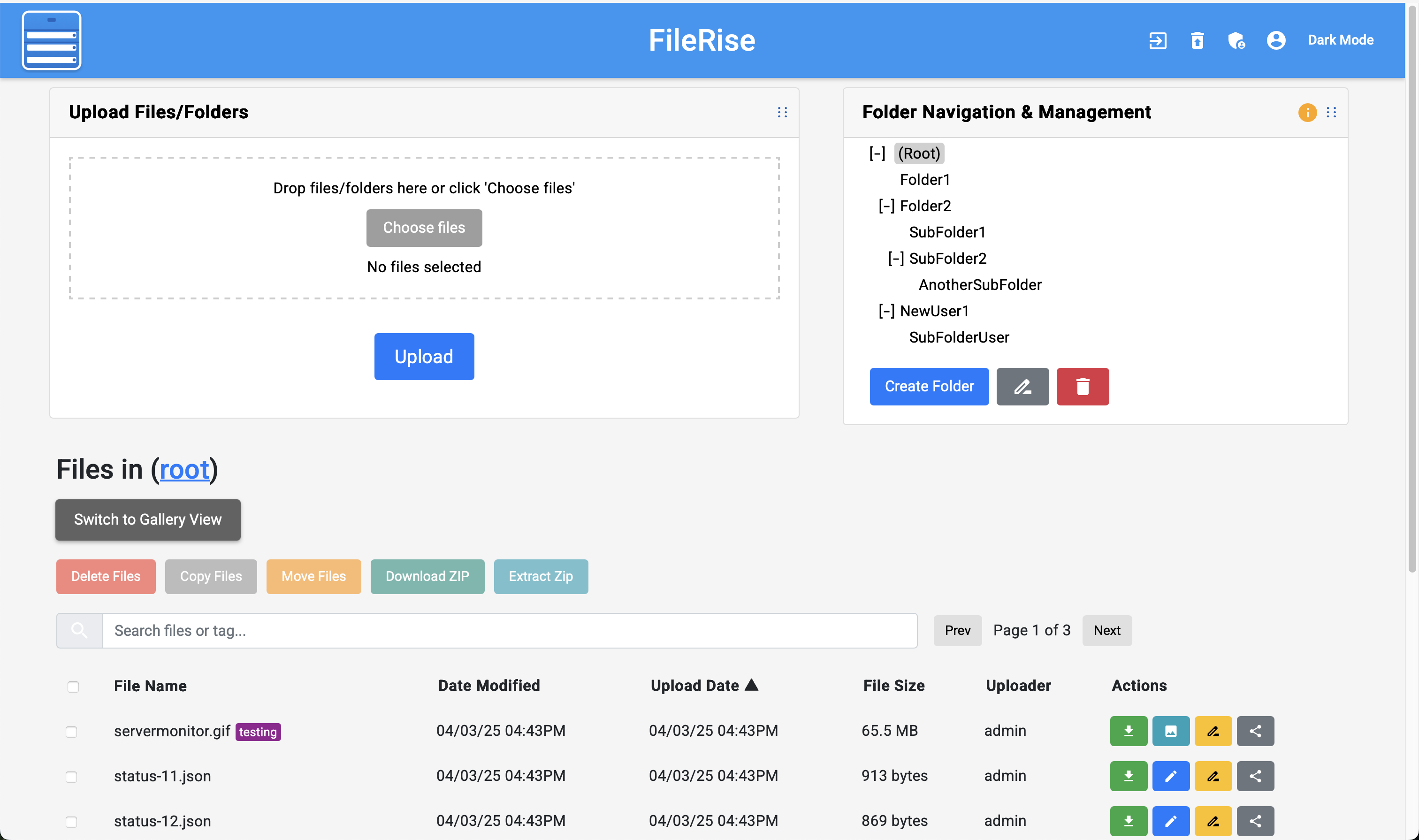Check the select-all files checkbox
Screen dimensions: 1419x840
tap(73, 687)
